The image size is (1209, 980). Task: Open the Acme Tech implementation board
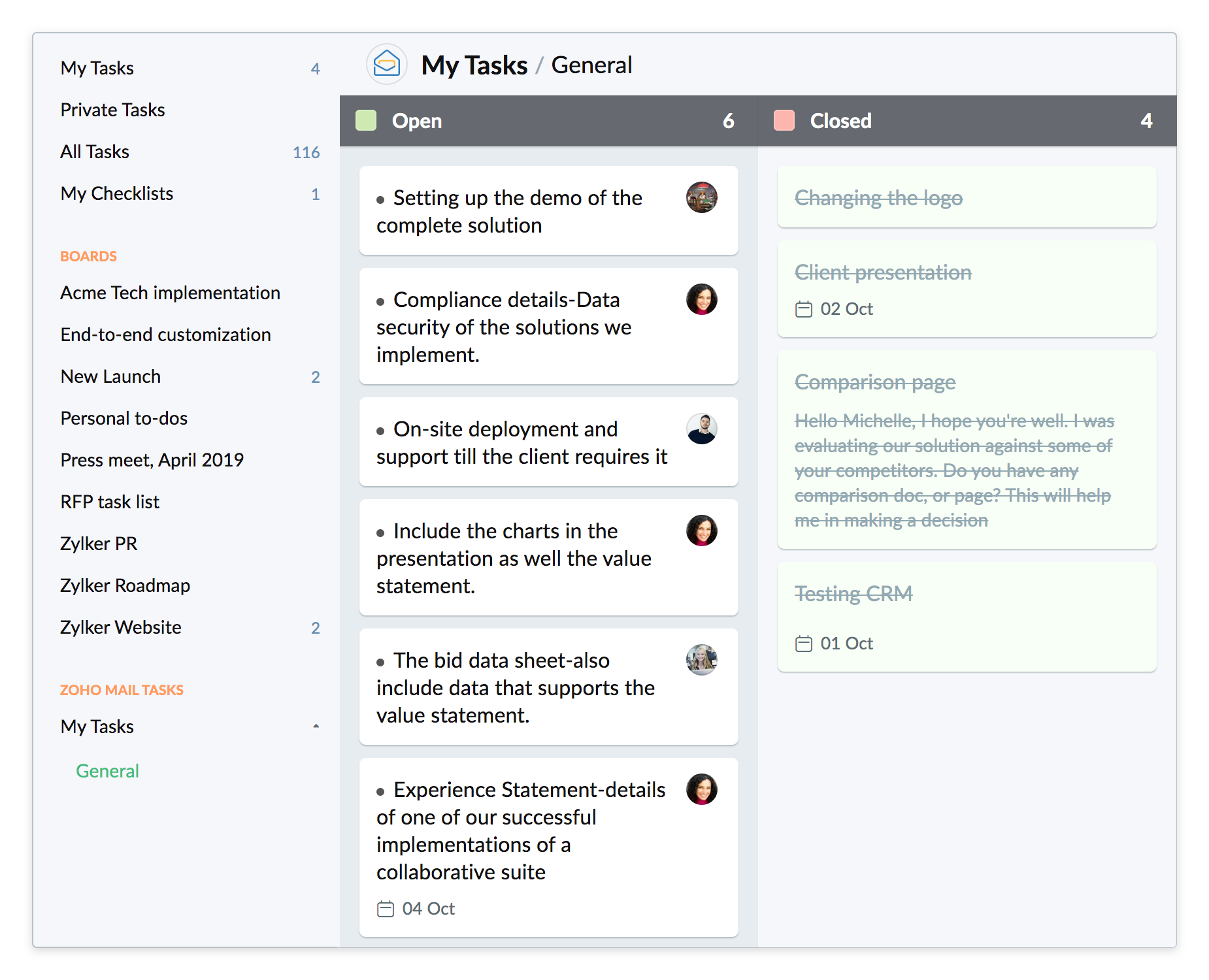[x=170, y=293]
